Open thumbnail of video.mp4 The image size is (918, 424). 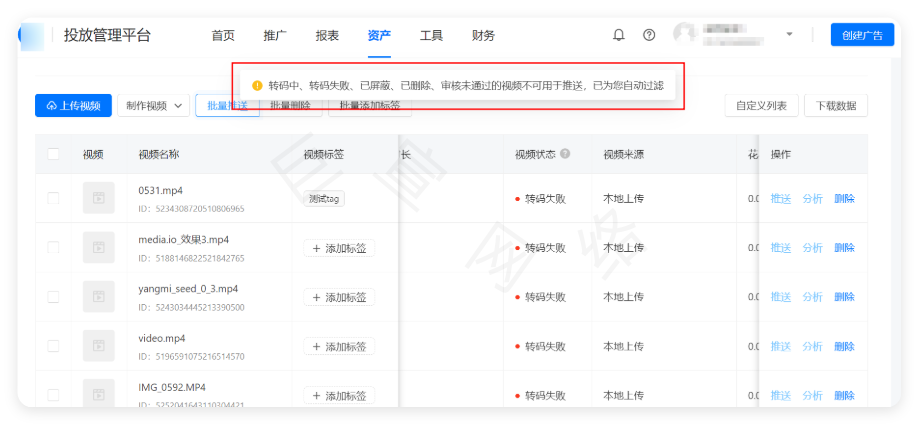click(98, 346)
